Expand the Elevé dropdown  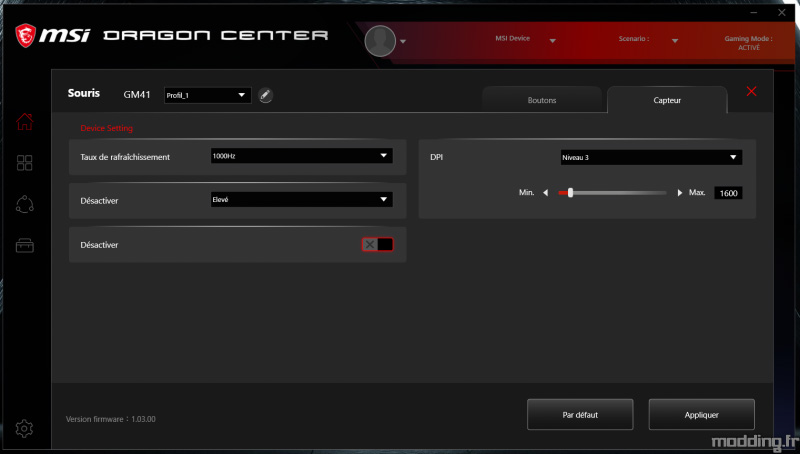302,199
